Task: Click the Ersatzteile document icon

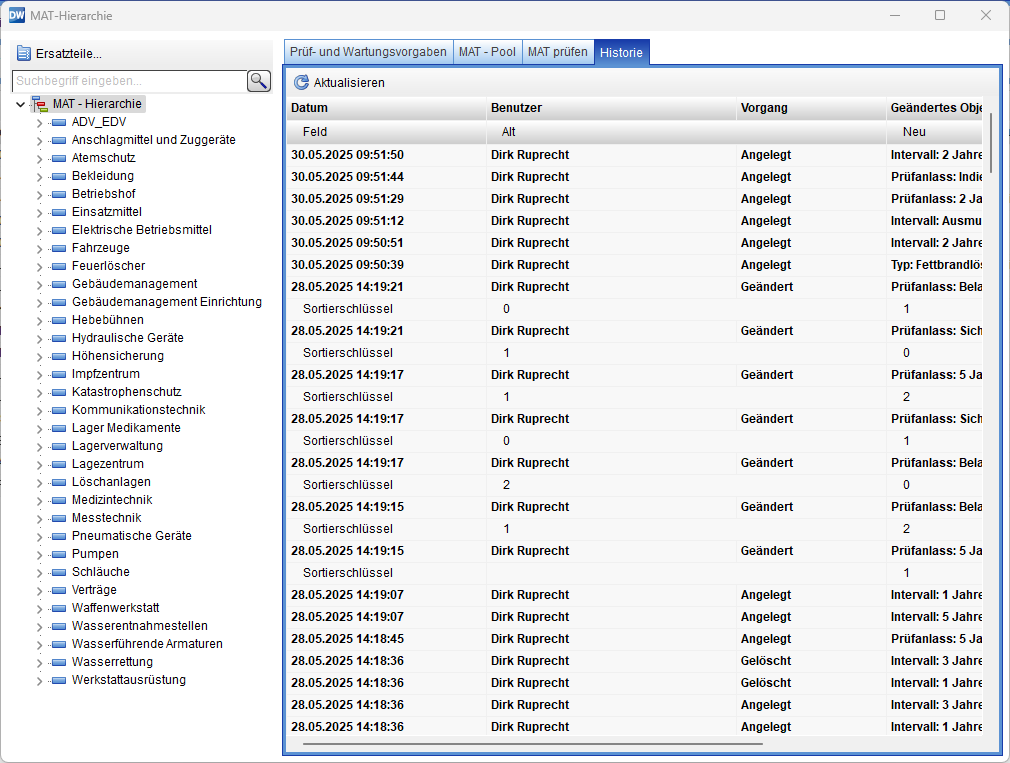Action: coord(24,54)
